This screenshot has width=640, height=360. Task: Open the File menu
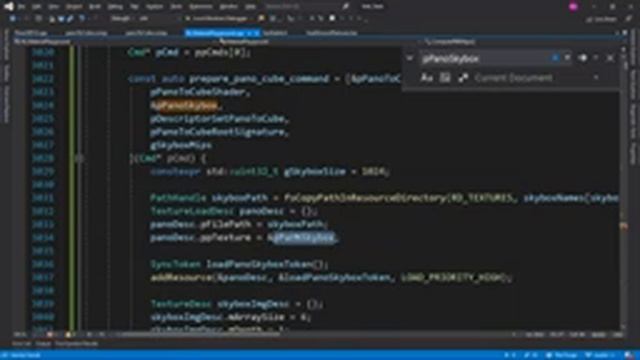tap(22, 7)
